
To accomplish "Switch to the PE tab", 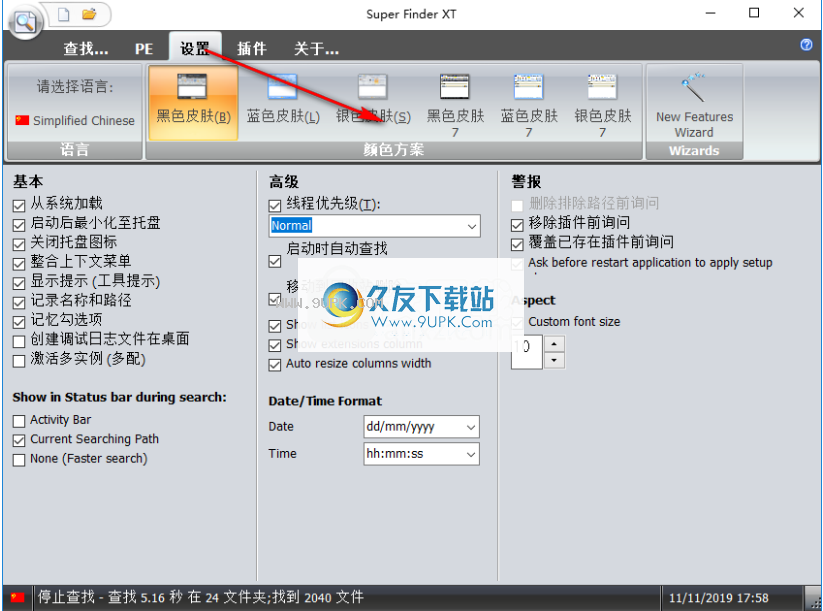I will pyautogui.click(x=144, y=49).
